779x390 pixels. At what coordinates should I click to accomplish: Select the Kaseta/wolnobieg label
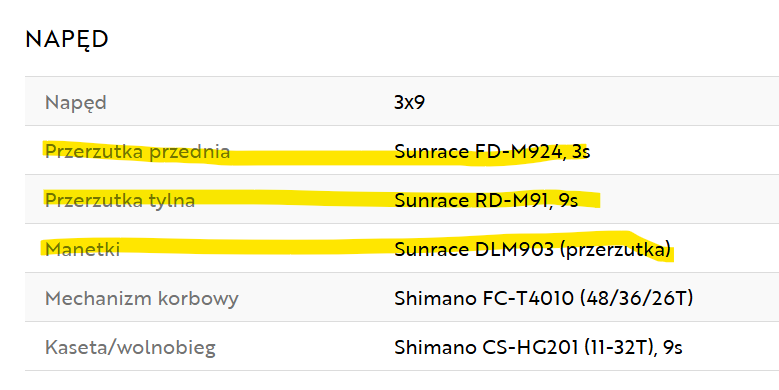pyautogui.click(x=130, y=347)
